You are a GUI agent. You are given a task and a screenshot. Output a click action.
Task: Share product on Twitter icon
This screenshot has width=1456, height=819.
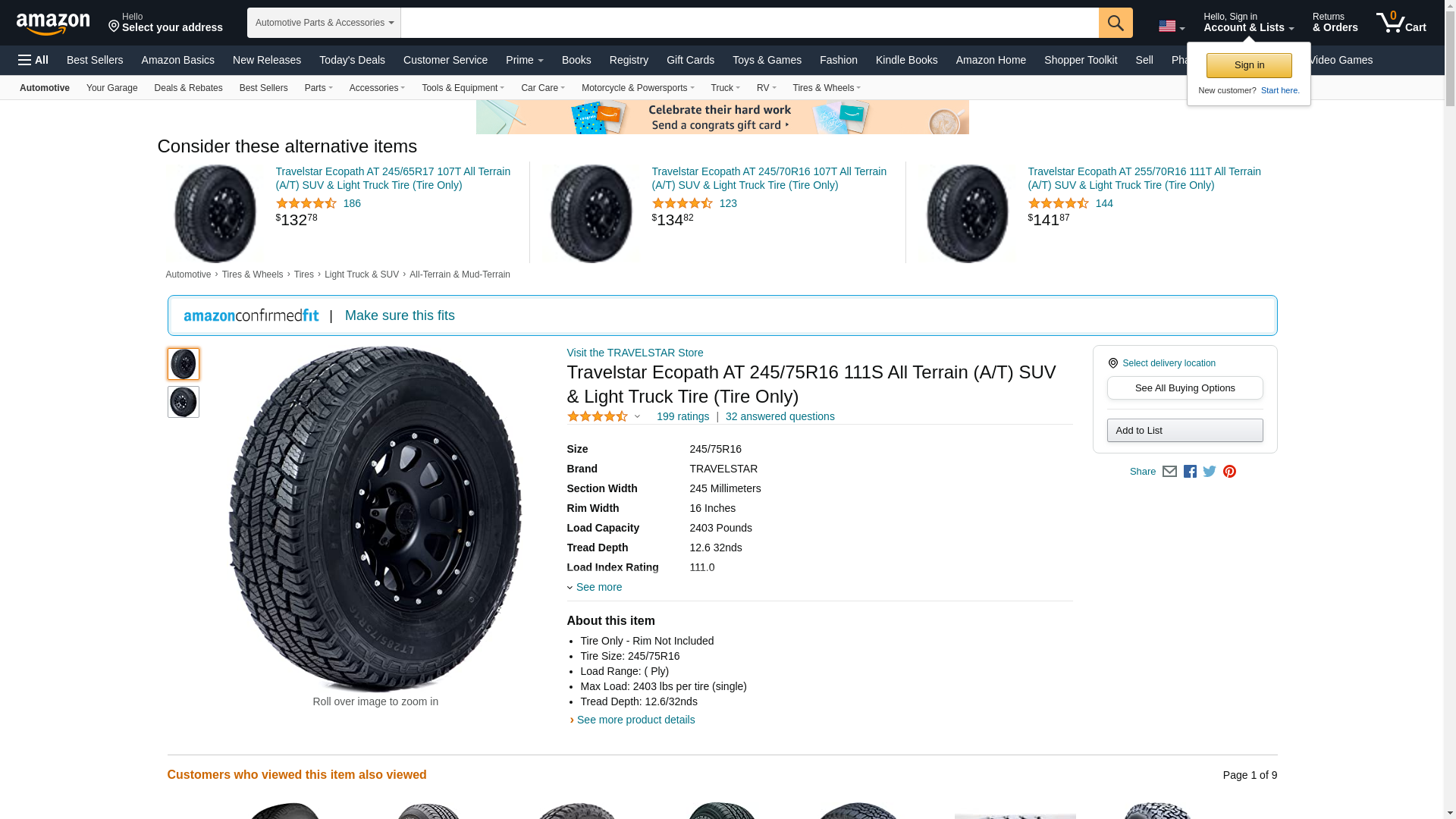(x=1210, y=472)
